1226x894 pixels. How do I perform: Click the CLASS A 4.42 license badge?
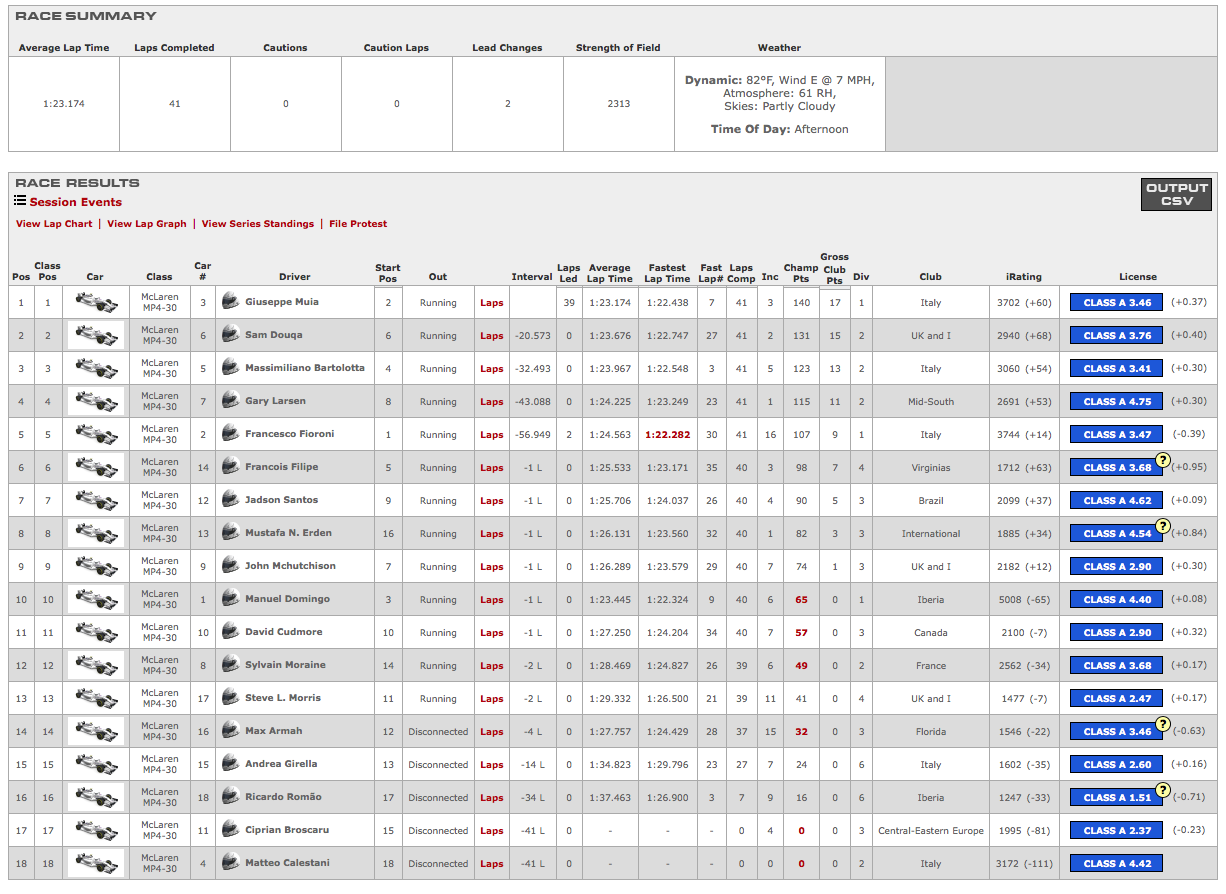(x=1116, y=863)
